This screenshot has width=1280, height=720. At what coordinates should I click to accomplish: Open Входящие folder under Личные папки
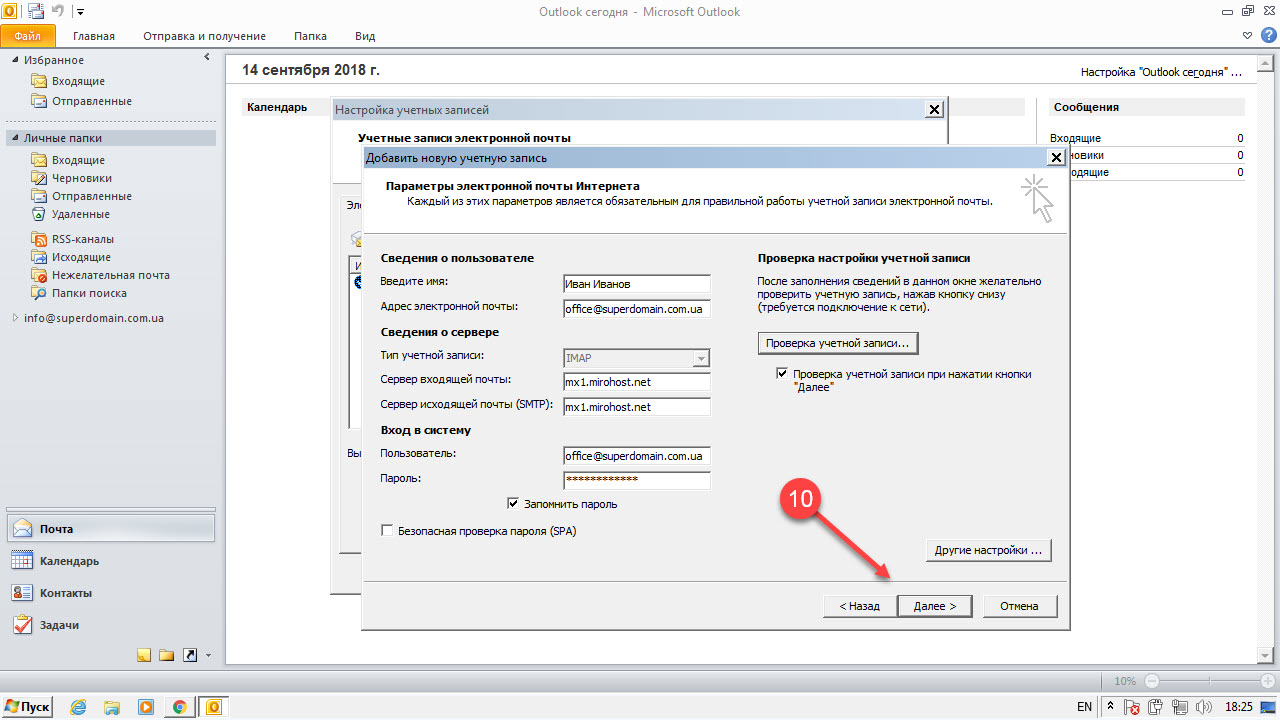click(x=78, y=160)
